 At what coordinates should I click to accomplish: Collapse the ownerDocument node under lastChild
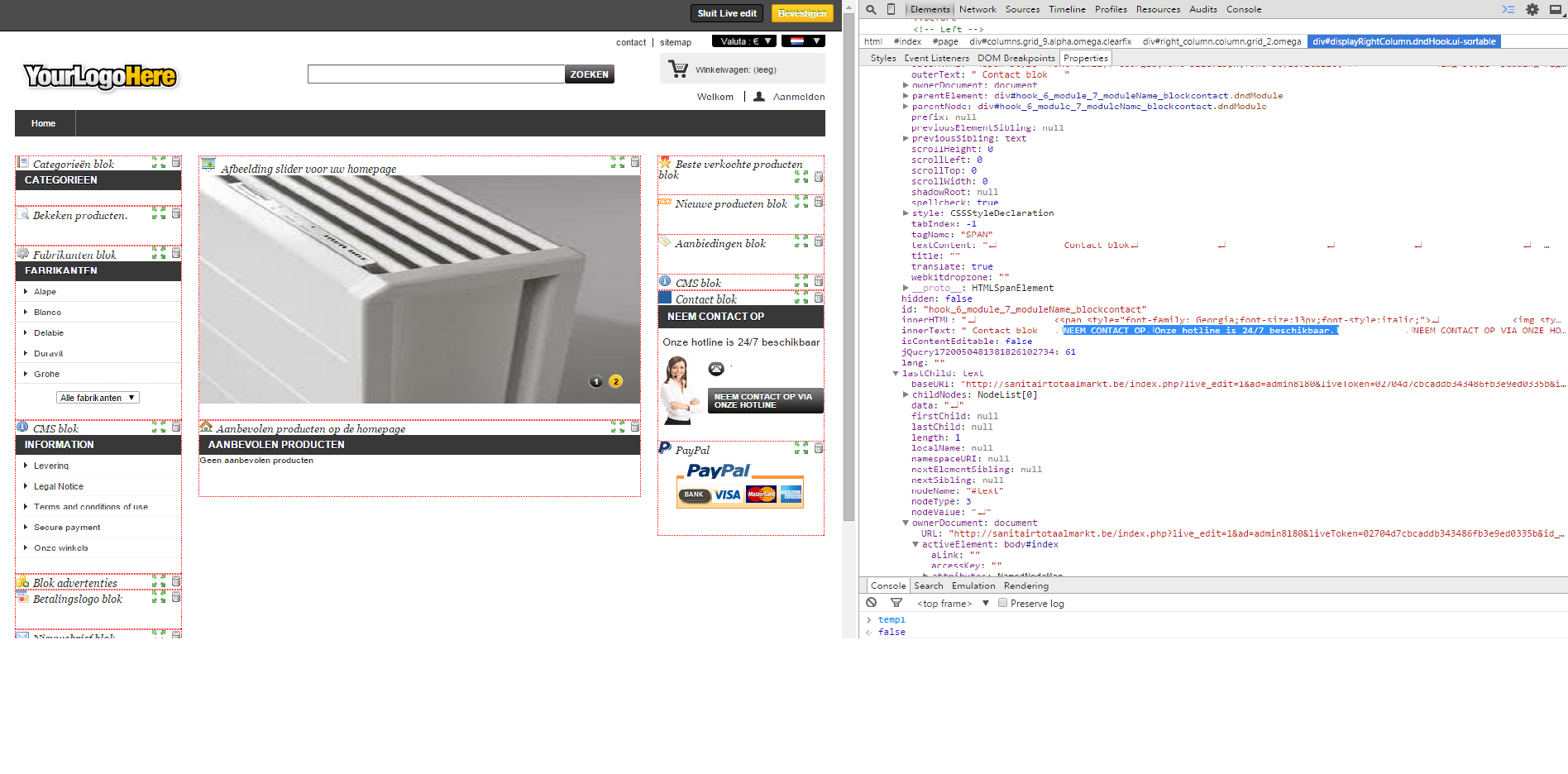pyautogui.click(x=906, y=523)
